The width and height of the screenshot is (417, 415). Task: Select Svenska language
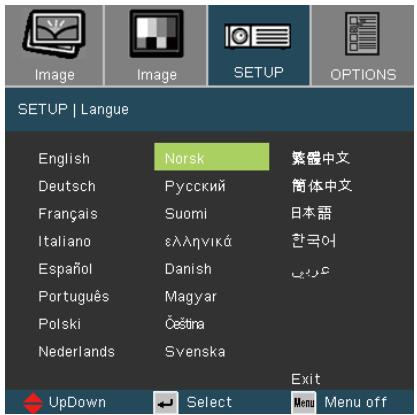tap(195, 352)
